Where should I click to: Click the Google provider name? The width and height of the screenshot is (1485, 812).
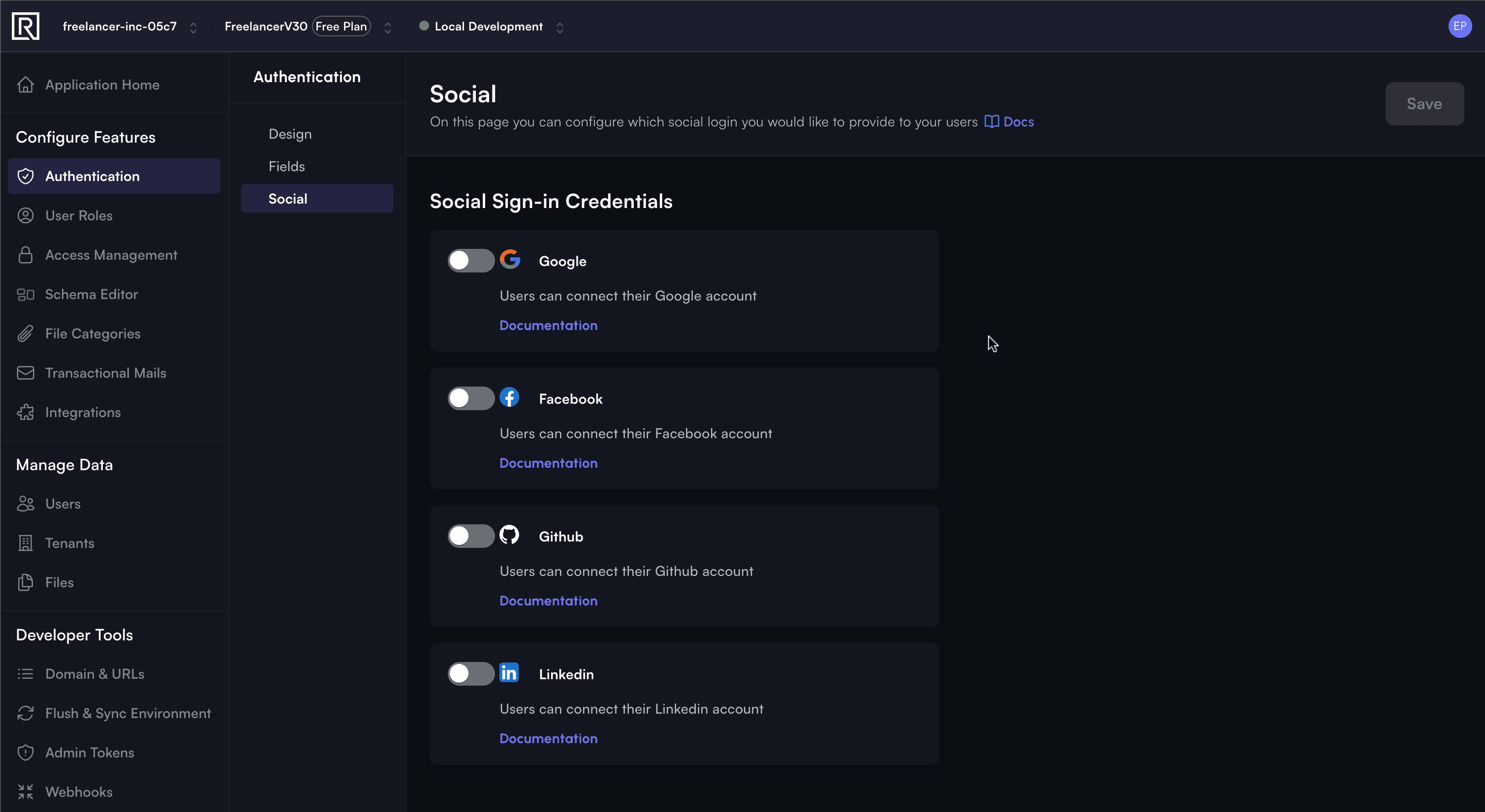(562, 261)
